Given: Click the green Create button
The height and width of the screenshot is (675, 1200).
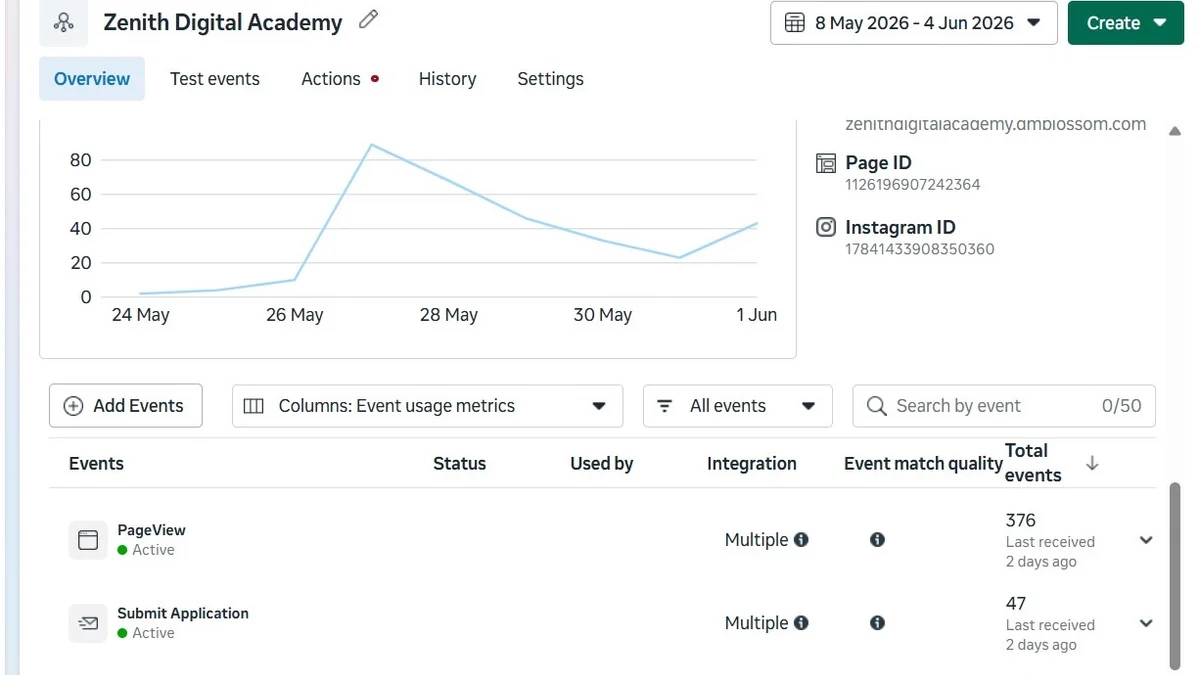Looking at the screenshot, I should [x=1126, y=23].
